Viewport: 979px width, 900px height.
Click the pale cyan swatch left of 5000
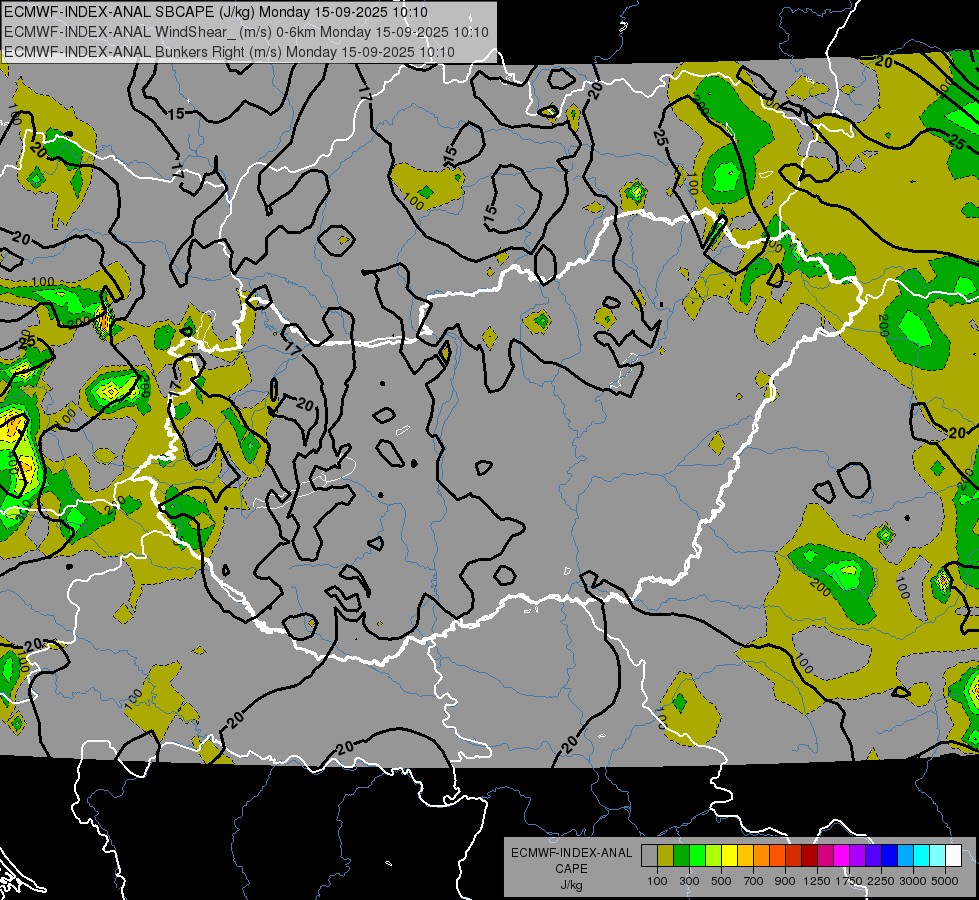point(938,855)
